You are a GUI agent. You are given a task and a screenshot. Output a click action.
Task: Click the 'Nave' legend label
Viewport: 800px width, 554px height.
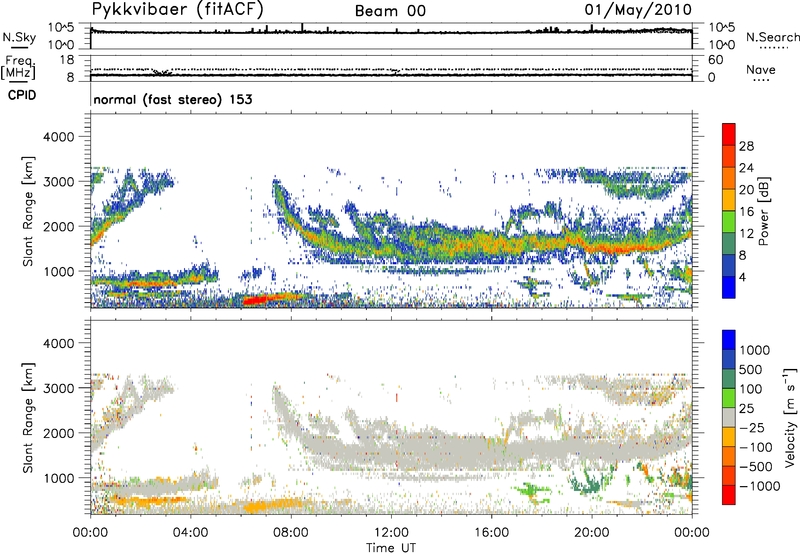click(x=760, y=69)
